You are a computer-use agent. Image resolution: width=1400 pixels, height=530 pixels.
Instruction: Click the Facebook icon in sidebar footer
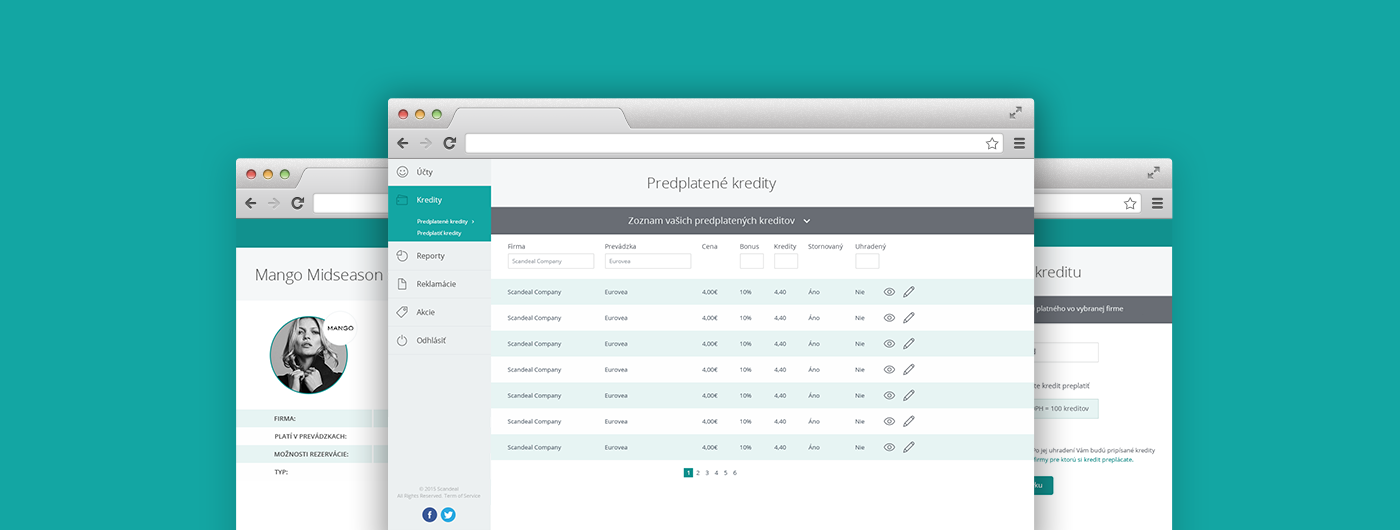pyautogui.click(x=430, y=514)
